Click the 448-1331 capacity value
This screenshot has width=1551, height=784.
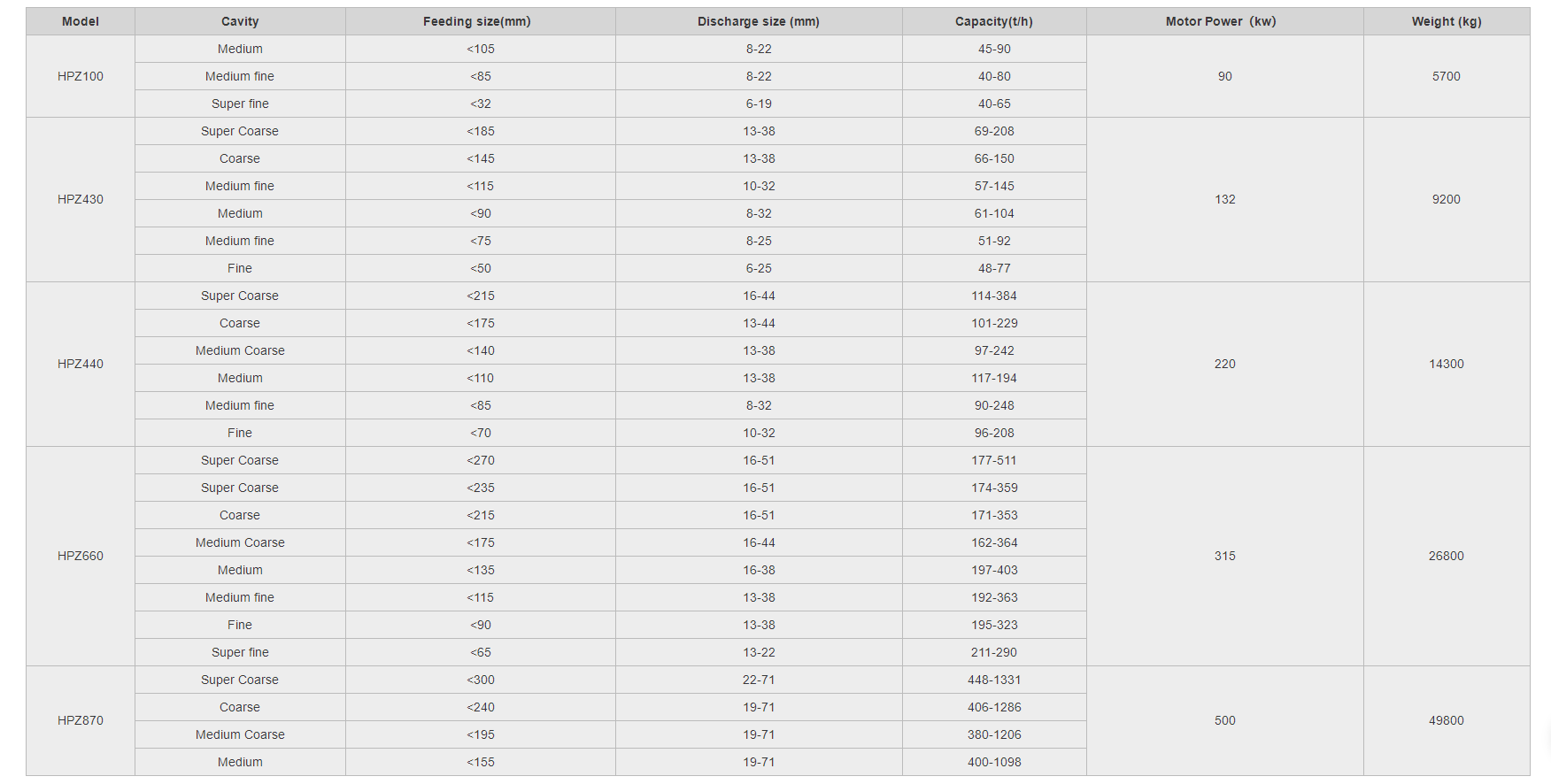pyautogui.click(x=994, y=680)
